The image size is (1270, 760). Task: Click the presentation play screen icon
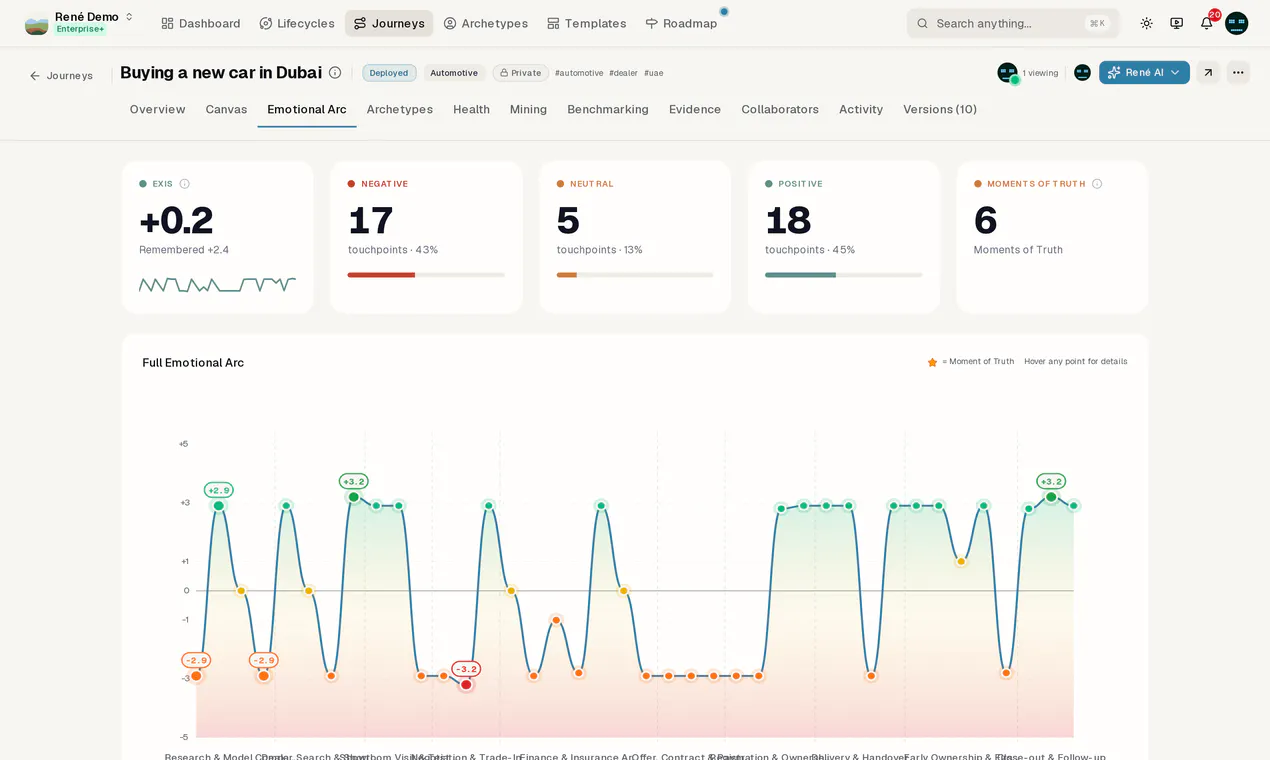click(1177, 23)
